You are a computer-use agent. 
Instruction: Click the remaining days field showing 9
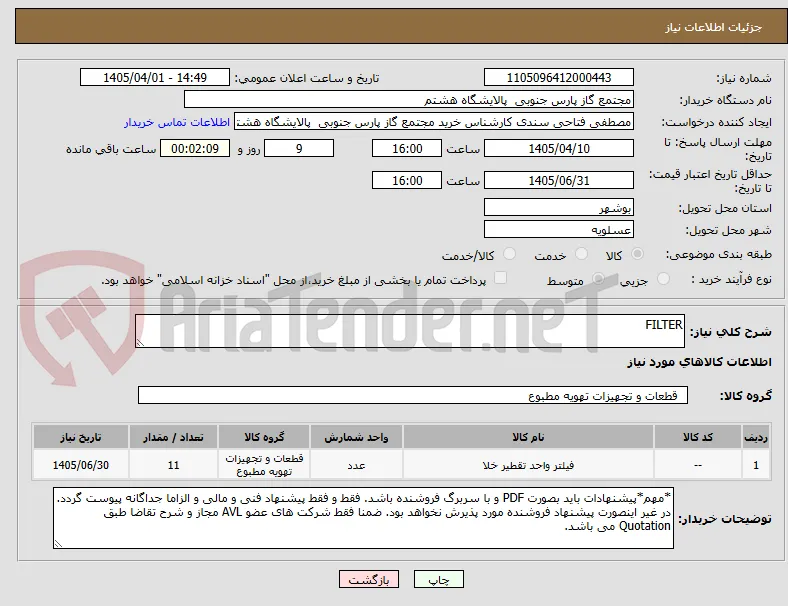(x=299, y=149)
